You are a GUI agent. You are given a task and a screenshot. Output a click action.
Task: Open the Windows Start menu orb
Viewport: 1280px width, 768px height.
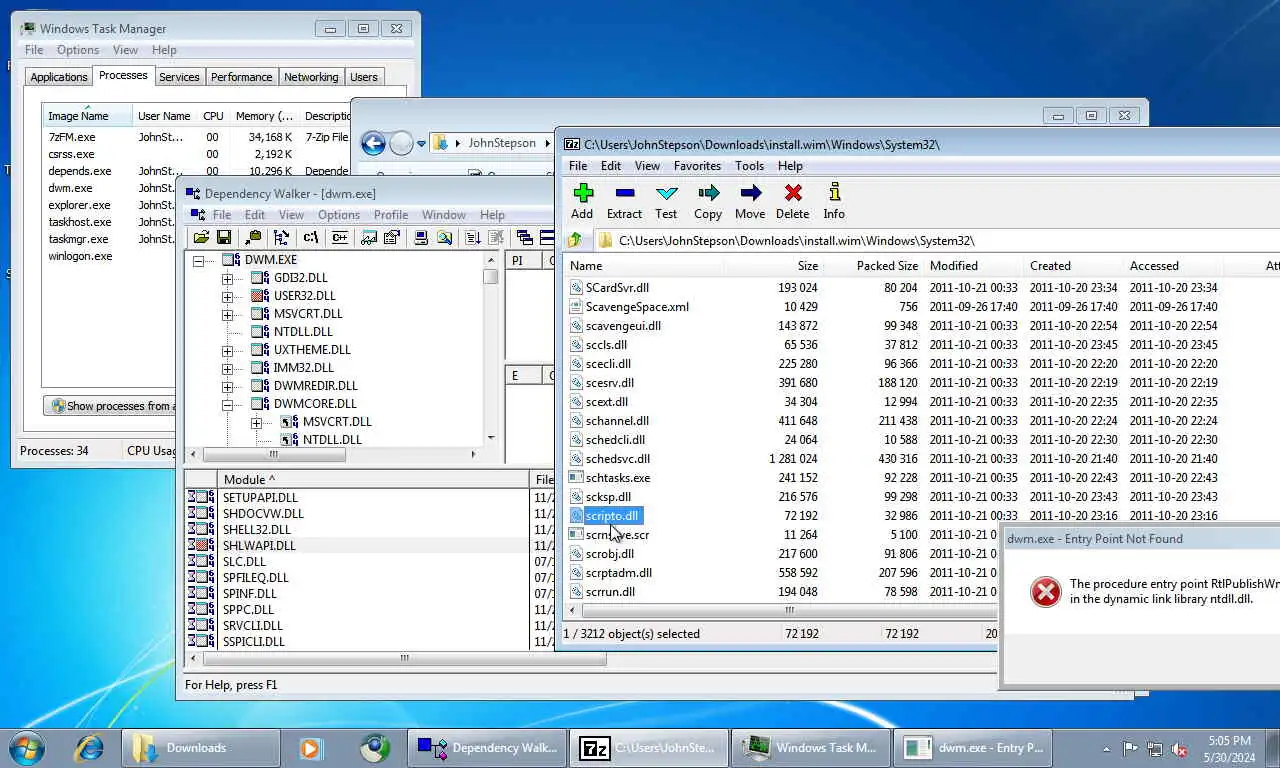tap(27, 747)
